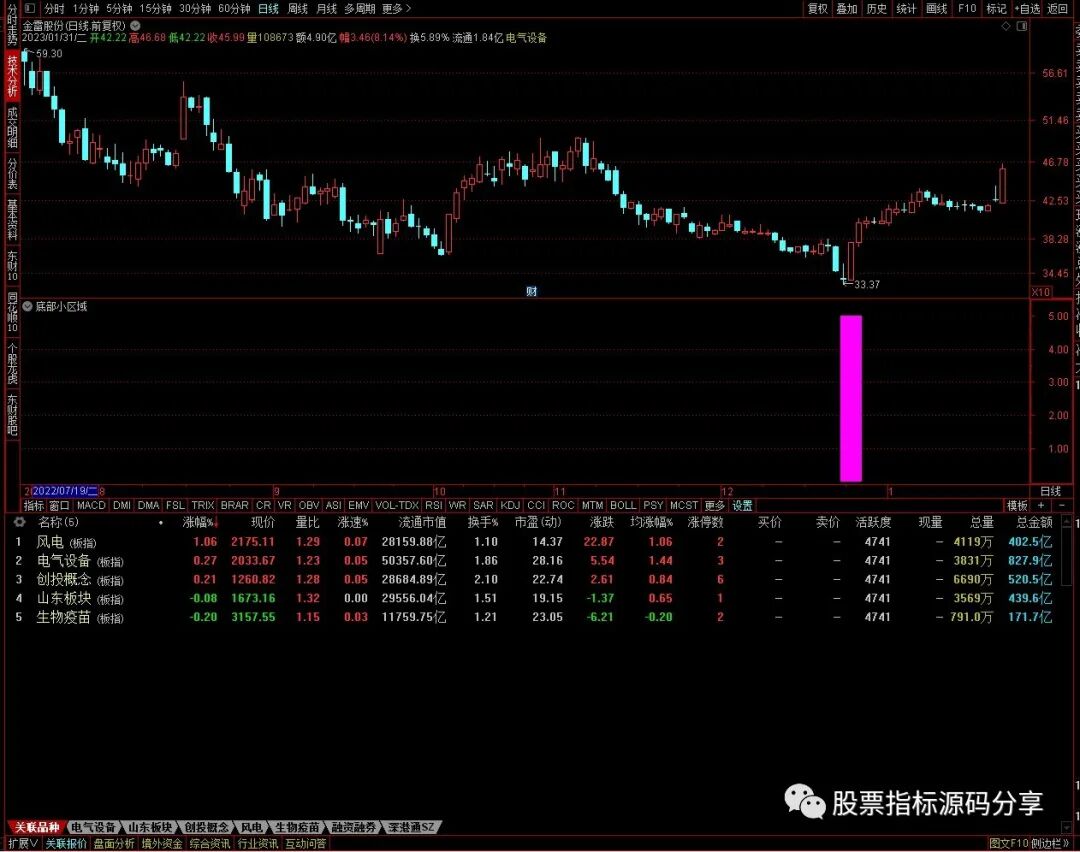
Task: Open the 复权 adjustment menu
Action: 818,8
